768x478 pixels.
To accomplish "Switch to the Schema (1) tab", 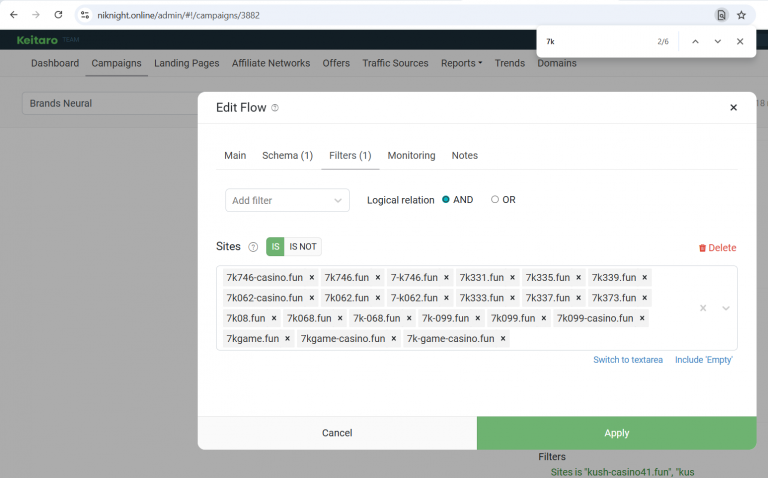I will [x=288, y=156].
